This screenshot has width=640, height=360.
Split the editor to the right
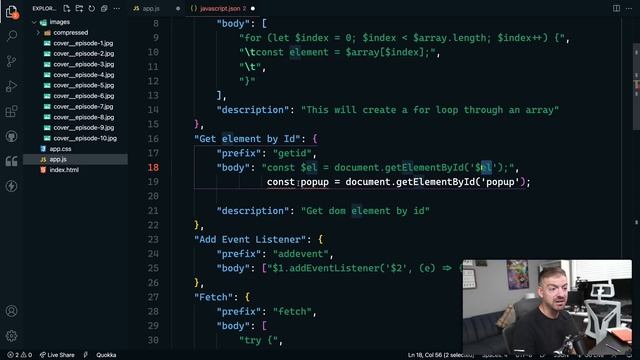616,8
